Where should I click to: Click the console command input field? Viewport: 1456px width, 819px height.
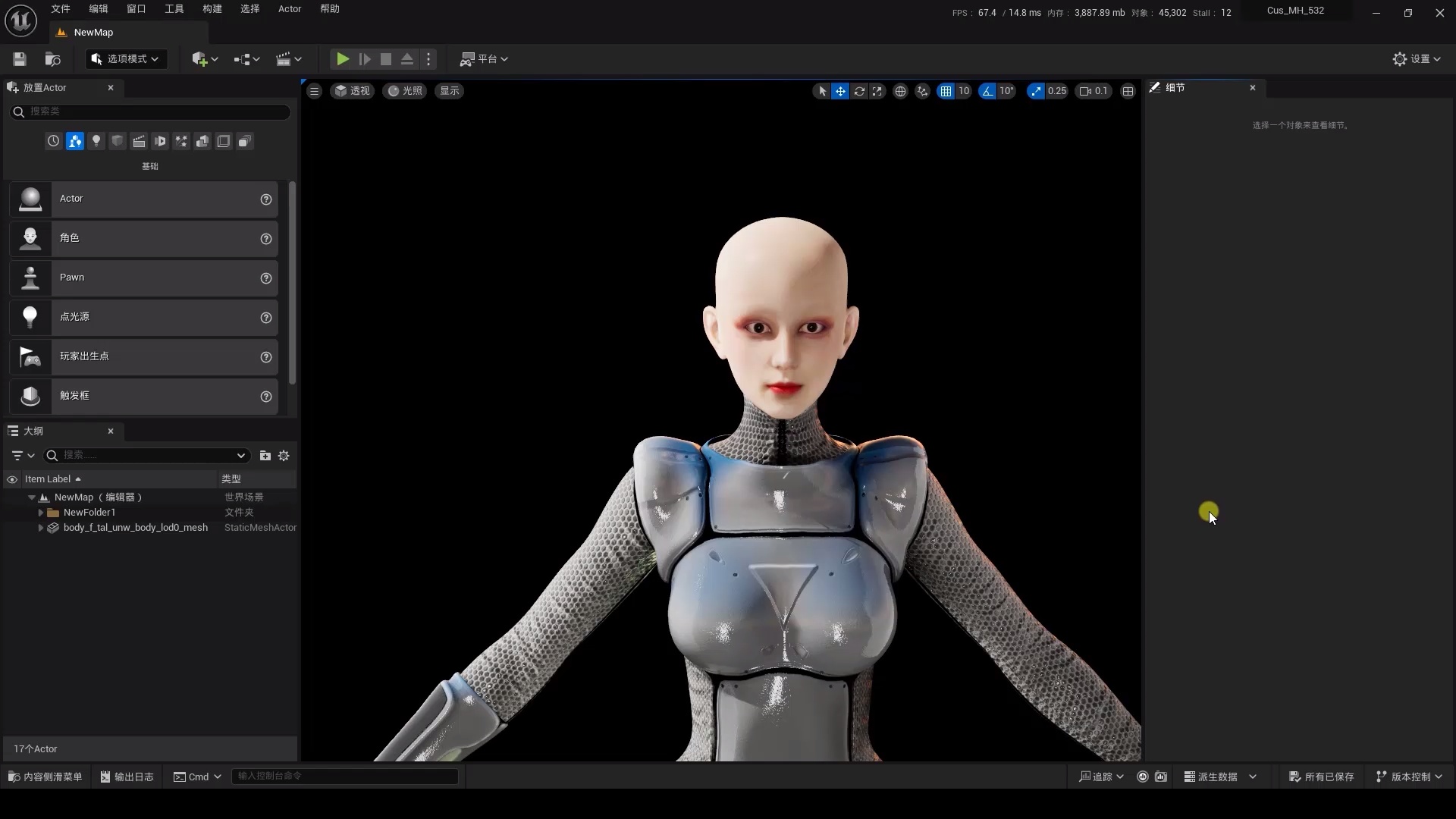[x=344, y=776]
